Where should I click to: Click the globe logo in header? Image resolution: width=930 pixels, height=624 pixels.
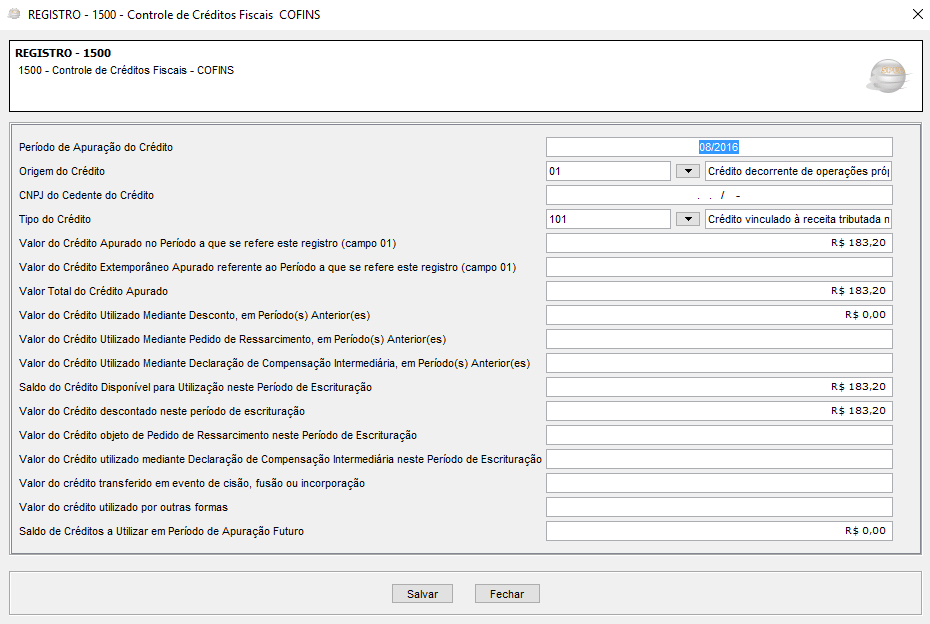click(x=888, y=75)
